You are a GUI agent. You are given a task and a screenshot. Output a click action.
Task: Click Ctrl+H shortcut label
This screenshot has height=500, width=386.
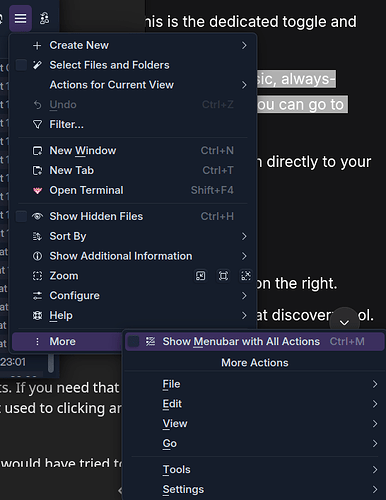pos(217,217)
